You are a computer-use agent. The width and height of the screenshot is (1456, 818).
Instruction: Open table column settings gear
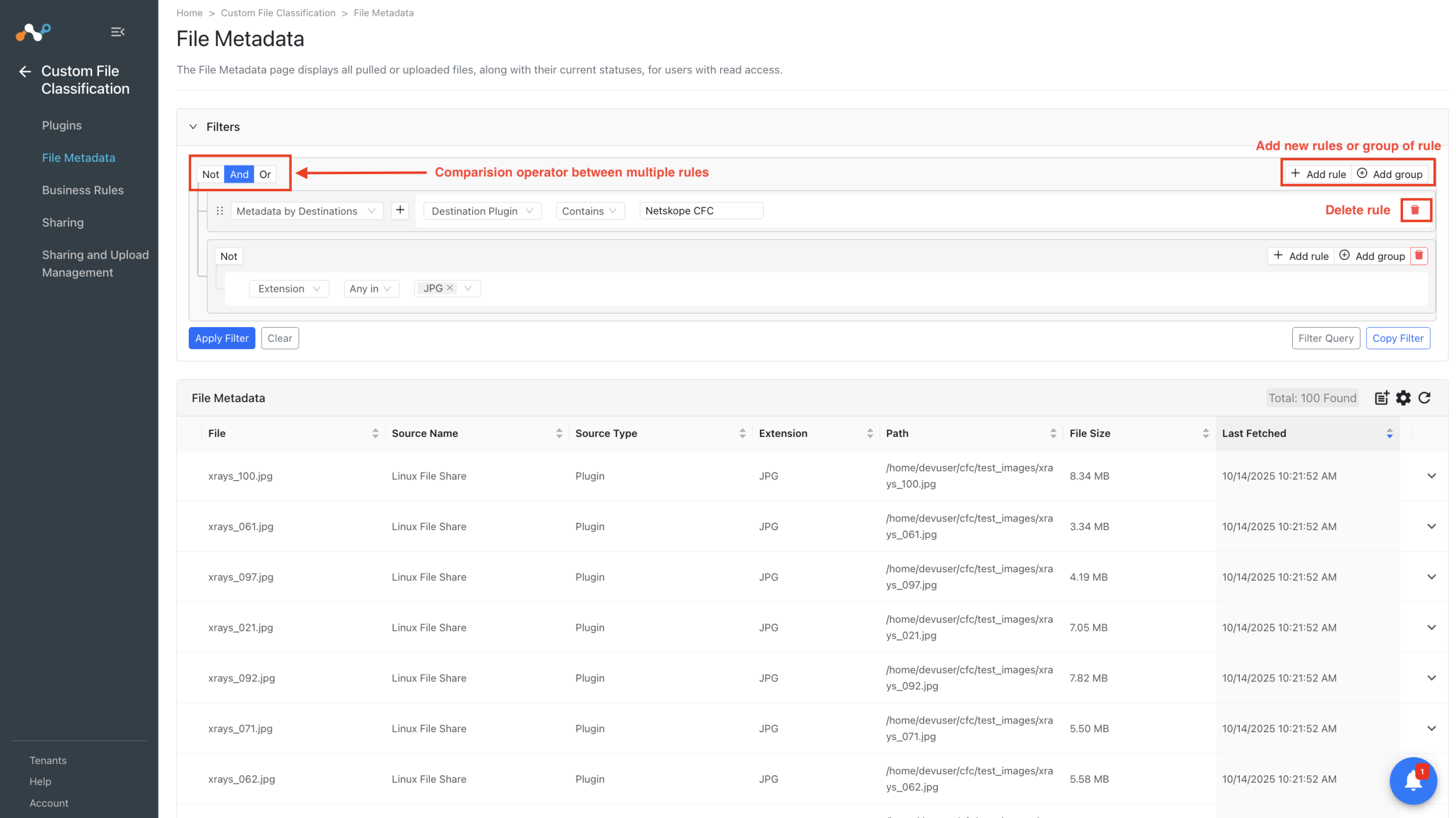coord(1403,398)
